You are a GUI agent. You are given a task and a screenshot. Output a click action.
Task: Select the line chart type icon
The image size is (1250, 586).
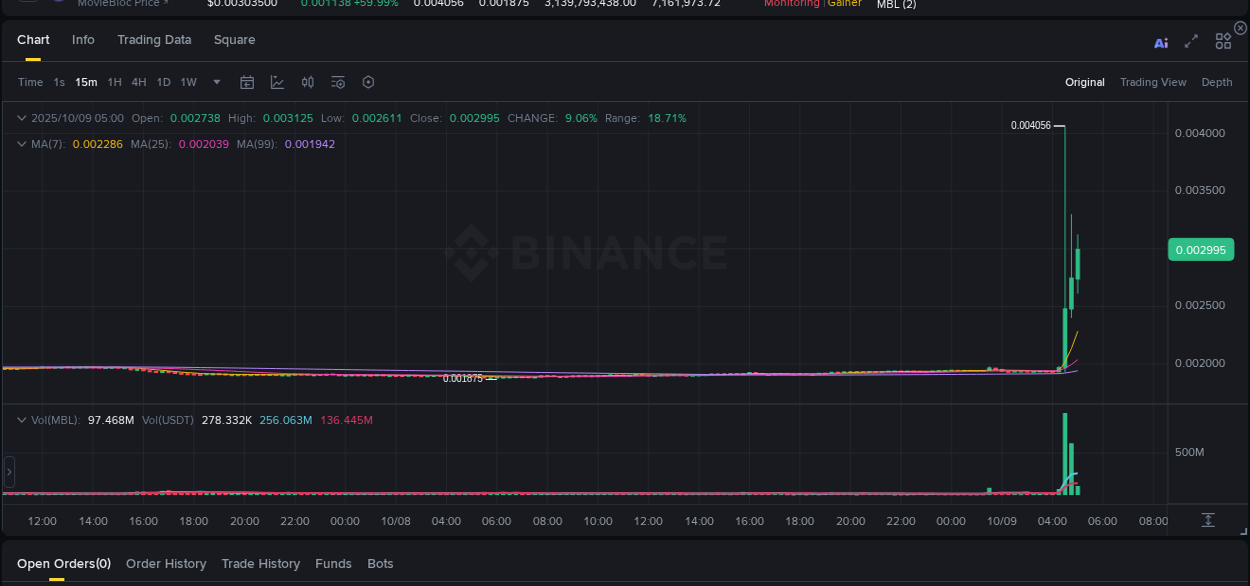click(277, 82)
